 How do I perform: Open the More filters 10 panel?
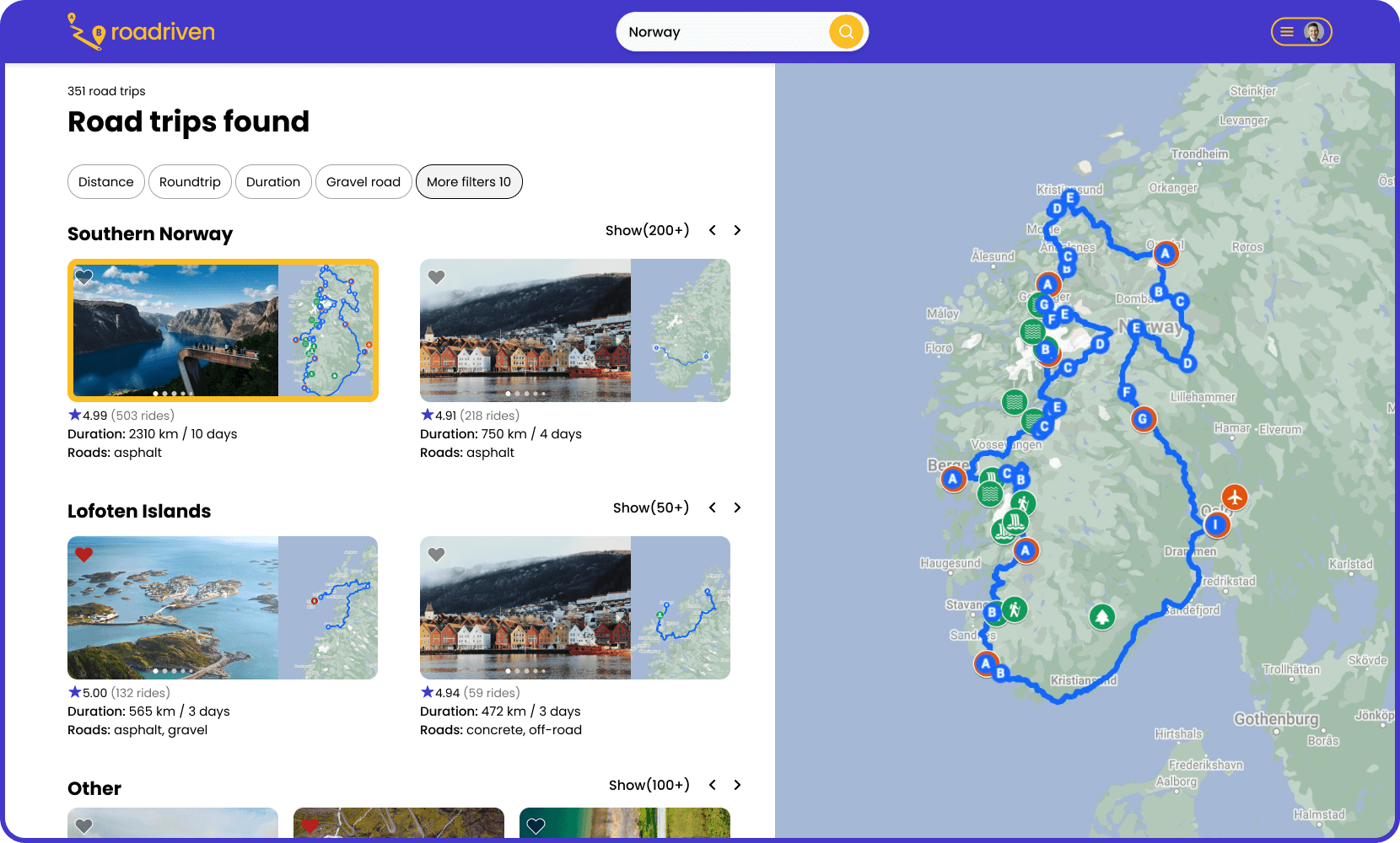click(x=469, y=181)
